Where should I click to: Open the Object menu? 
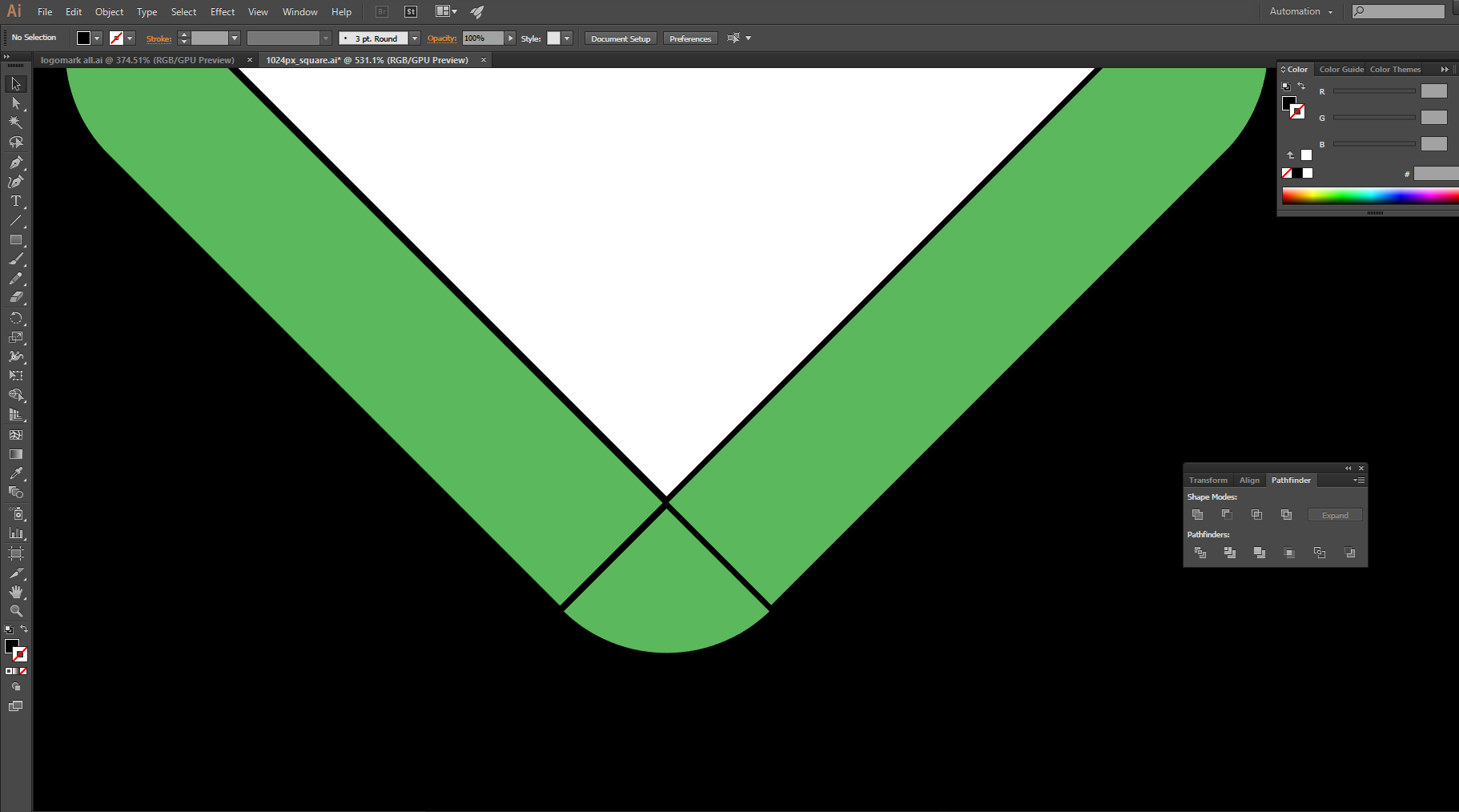click(x=109, y=12)
